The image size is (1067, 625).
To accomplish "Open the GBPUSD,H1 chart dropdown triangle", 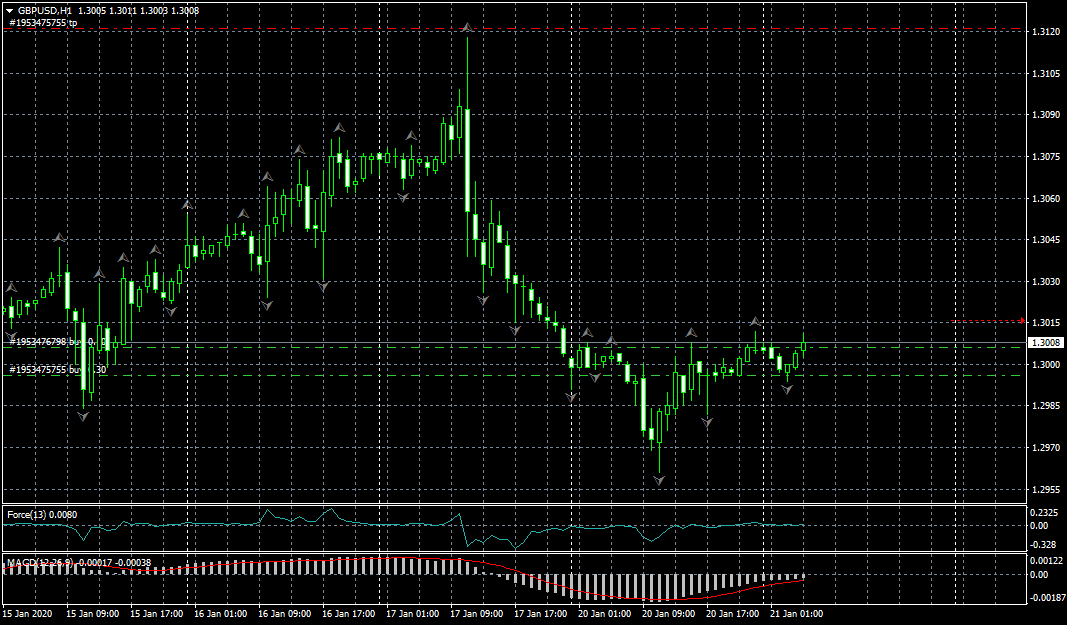I will tap(9, 10).
